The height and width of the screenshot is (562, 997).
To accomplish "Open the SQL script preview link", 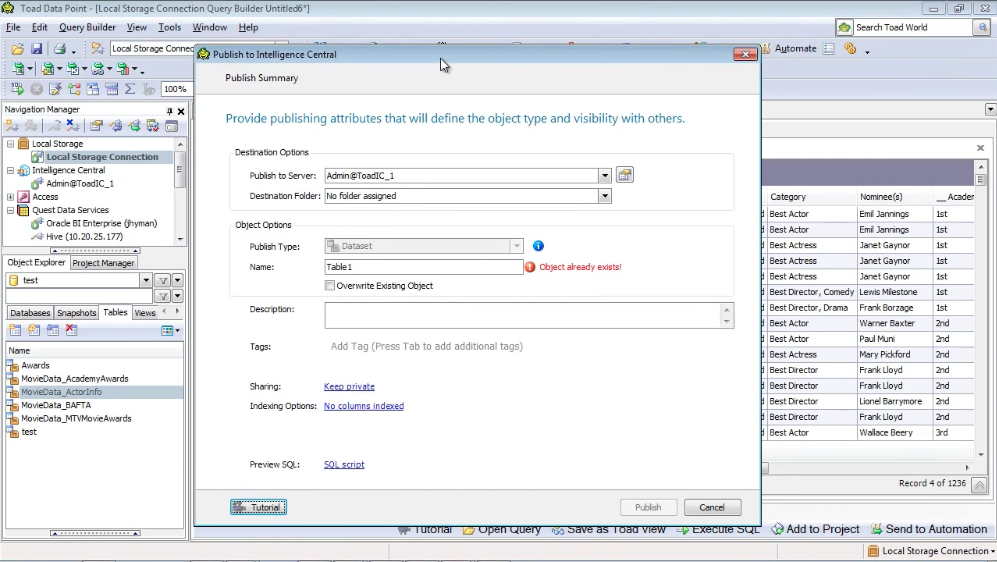I will point(344,465).
